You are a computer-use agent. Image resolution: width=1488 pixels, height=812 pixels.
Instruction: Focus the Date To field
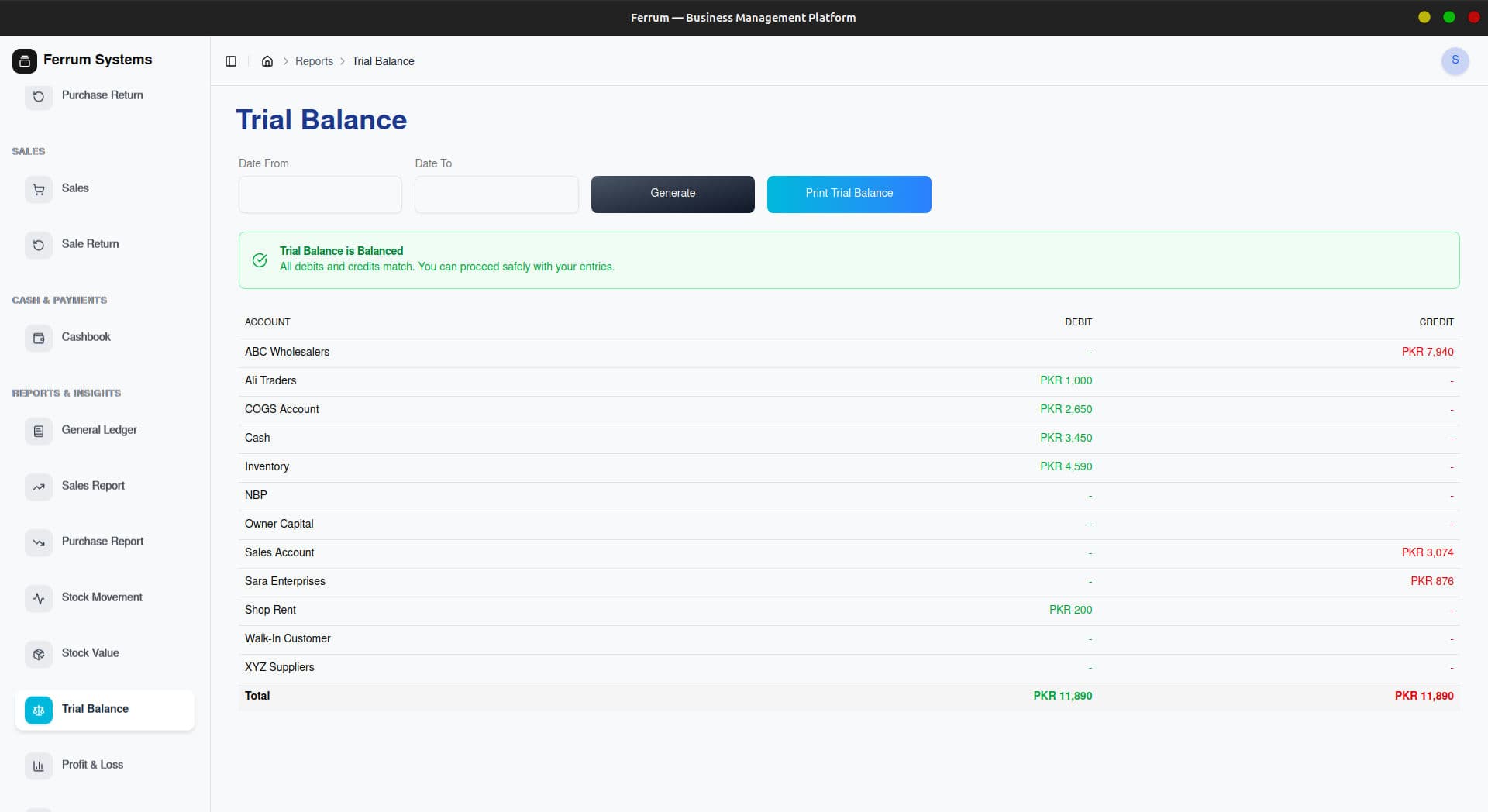coord(497,194)
